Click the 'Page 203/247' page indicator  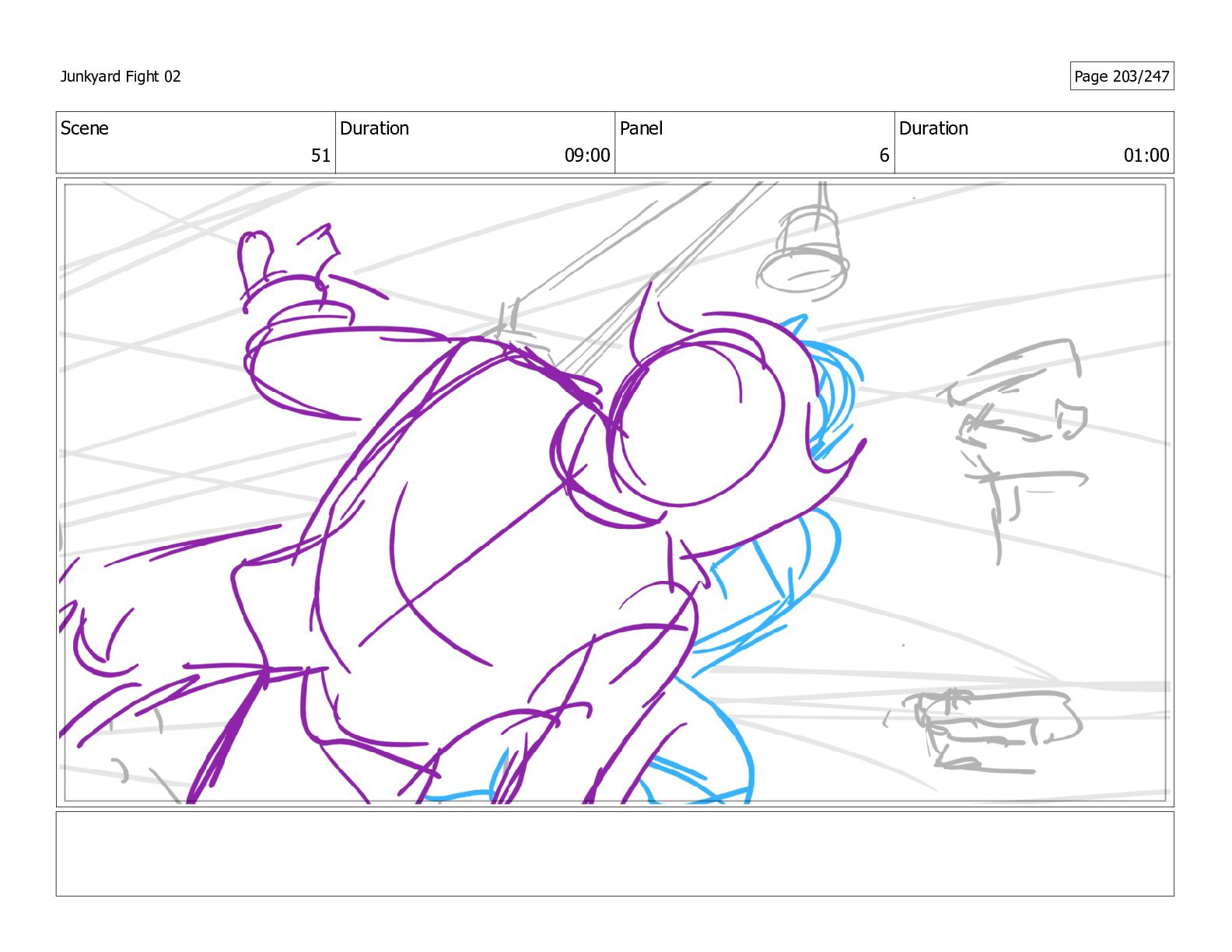(1122, 76)
